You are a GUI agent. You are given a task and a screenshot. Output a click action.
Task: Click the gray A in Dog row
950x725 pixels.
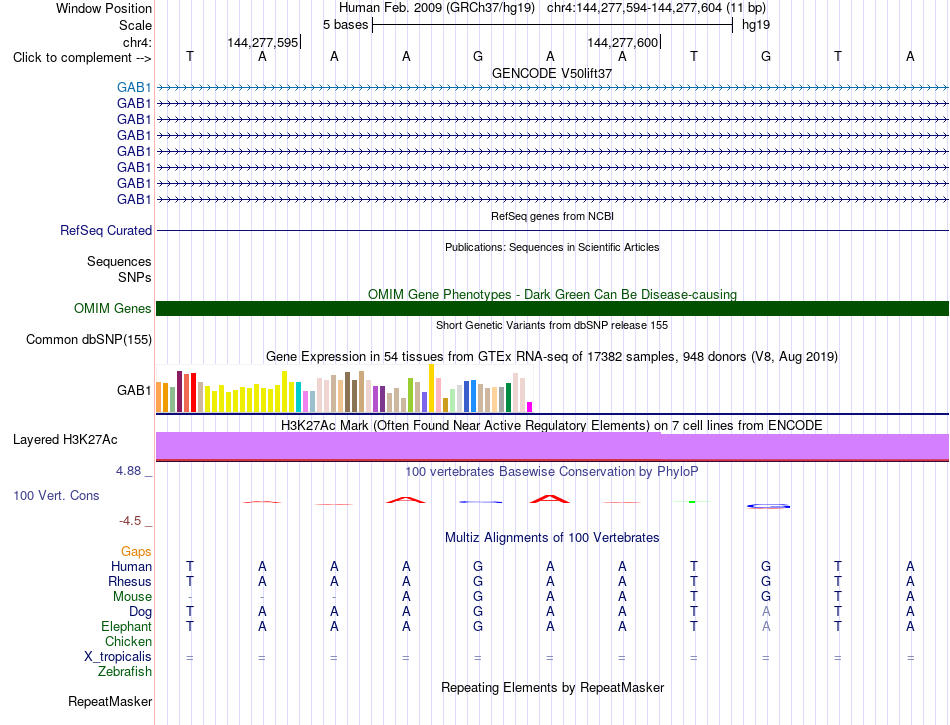coord(766,612)
